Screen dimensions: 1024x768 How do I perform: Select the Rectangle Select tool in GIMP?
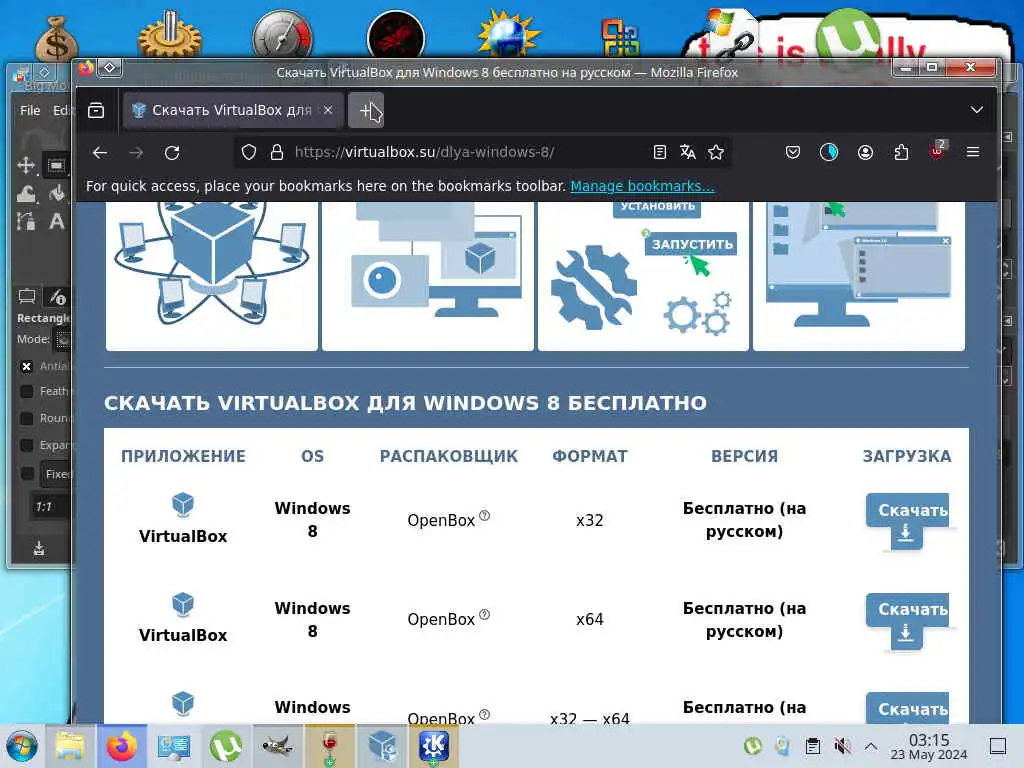tap(56, 165)
